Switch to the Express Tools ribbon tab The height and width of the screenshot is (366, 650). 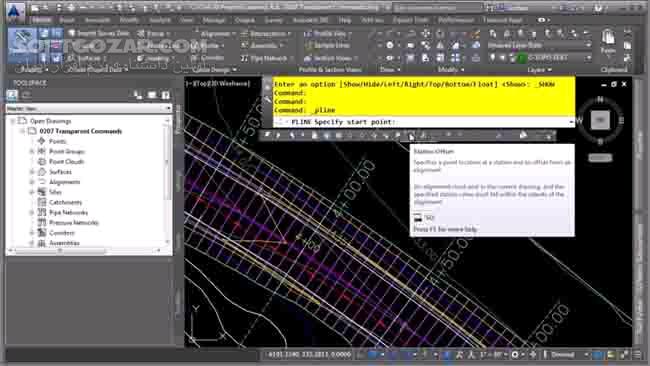[410, 20]
